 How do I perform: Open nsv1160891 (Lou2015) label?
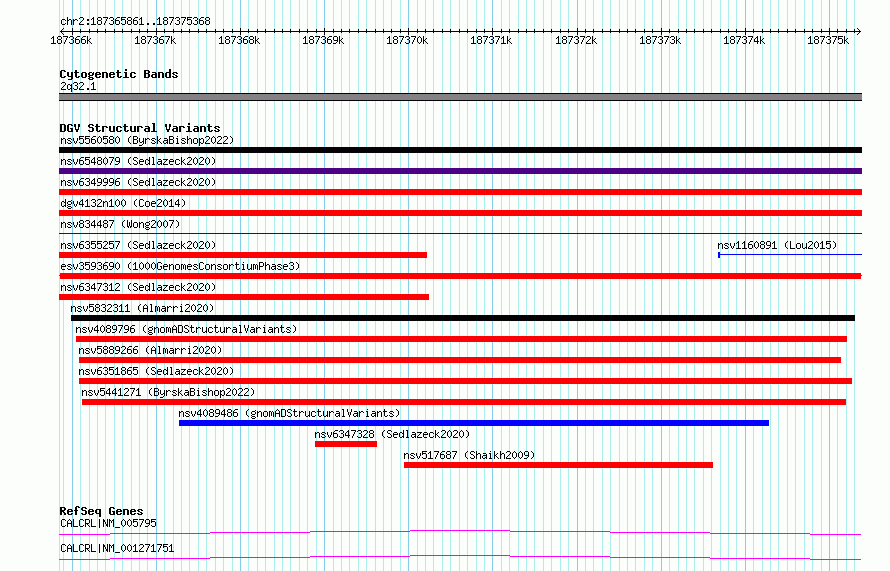[777, 245]
